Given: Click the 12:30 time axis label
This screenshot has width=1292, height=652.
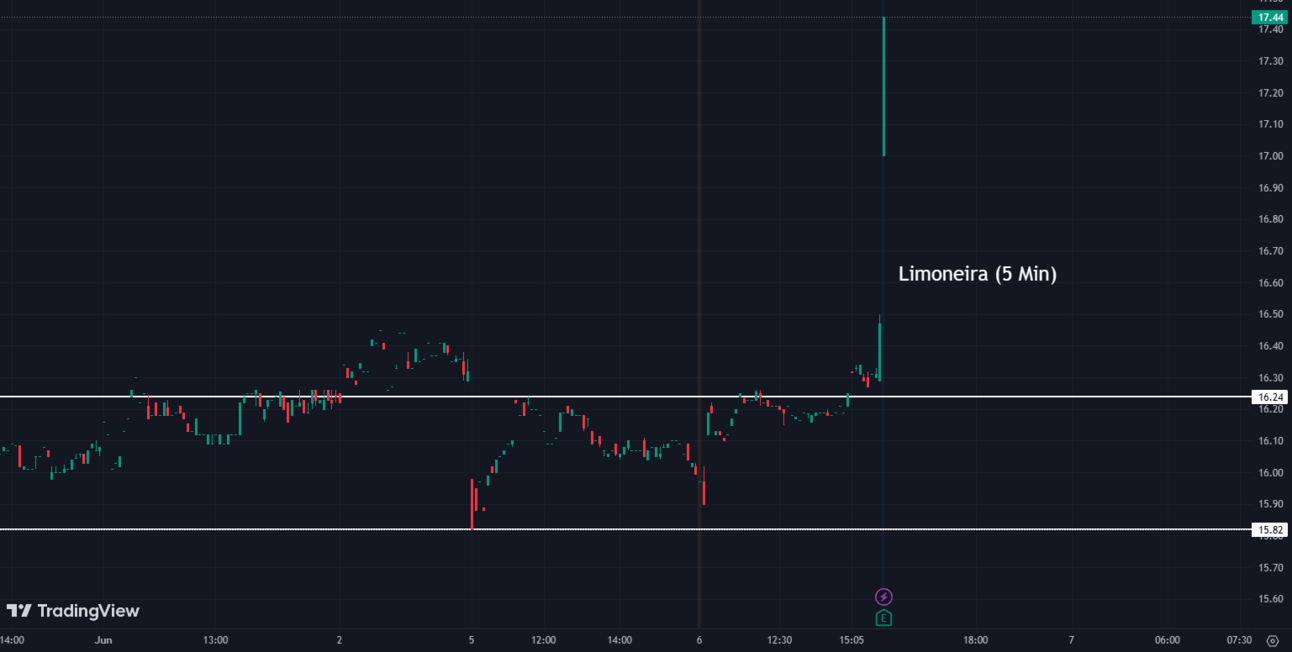Looking at the screenshot, I should pos(780,640).
